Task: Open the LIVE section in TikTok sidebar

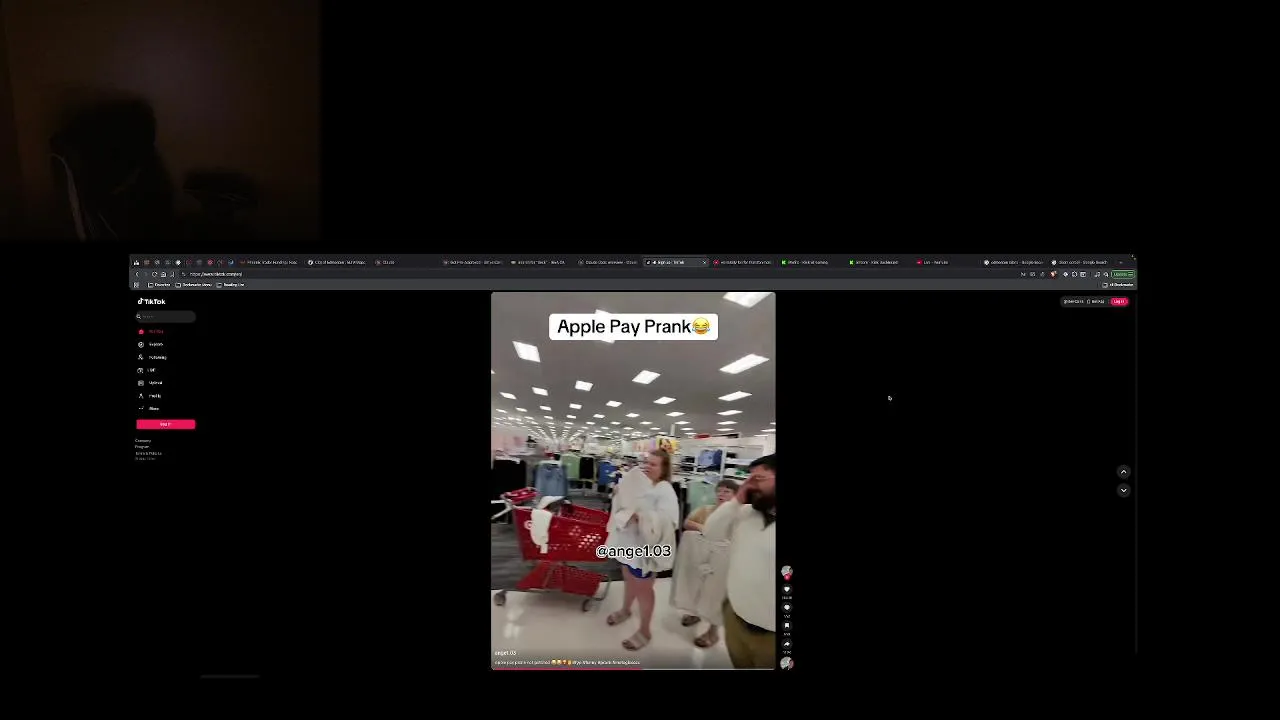Action: click(x=147, y=370)
